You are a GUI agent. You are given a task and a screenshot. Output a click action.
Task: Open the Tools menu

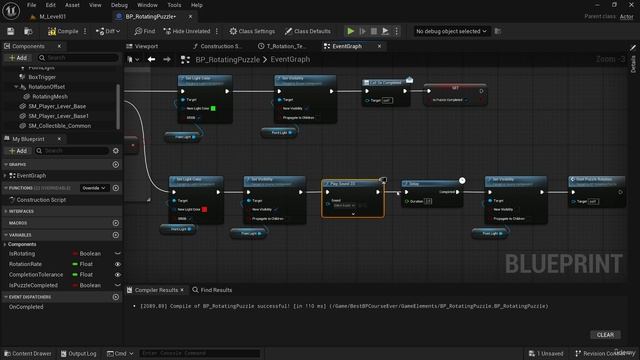(174, 5)
